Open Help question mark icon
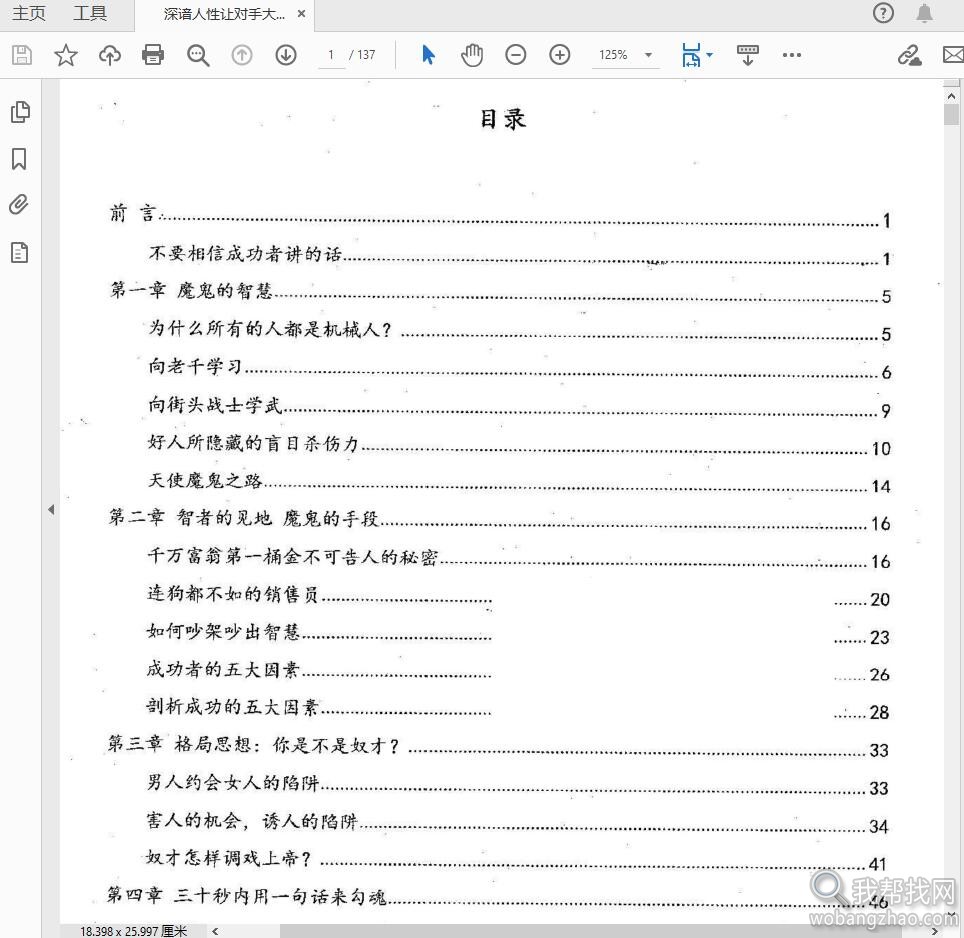 point(883,13)
